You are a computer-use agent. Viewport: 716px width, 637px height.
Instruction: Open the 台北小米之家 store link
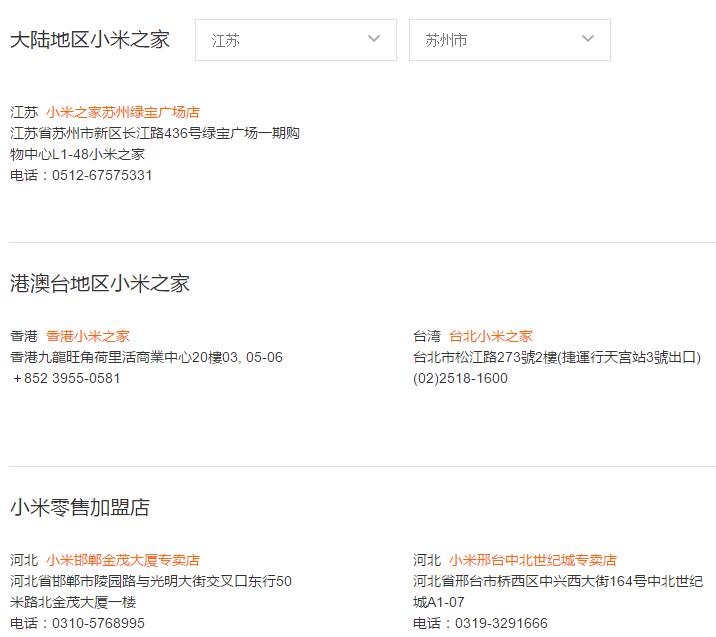tap(490, 336)
